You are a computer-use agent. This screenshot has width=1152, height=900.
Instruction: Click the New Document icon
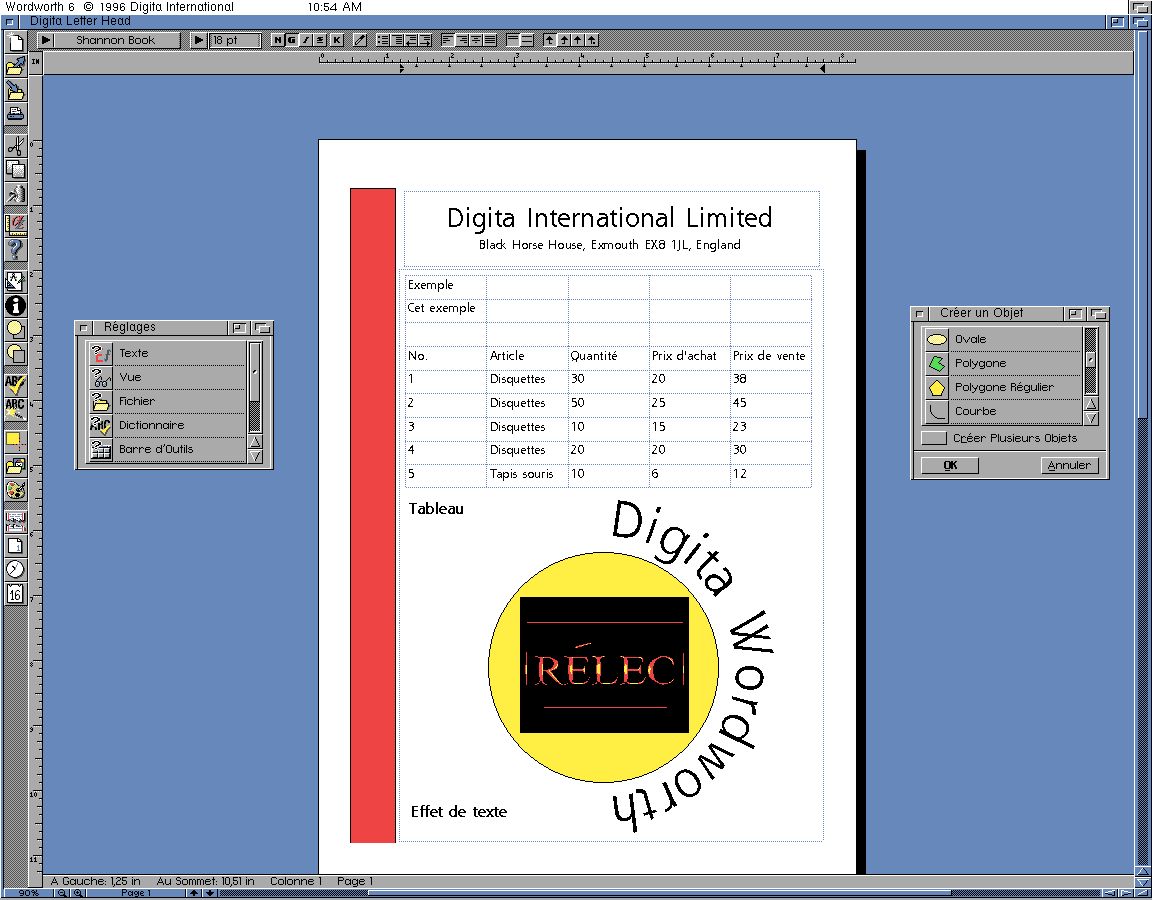click(15, 43)
